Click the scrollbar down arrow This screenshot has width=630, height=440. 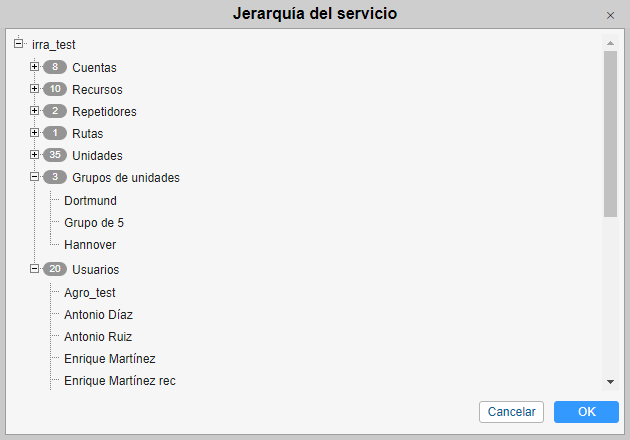click(x=610, y=382)
